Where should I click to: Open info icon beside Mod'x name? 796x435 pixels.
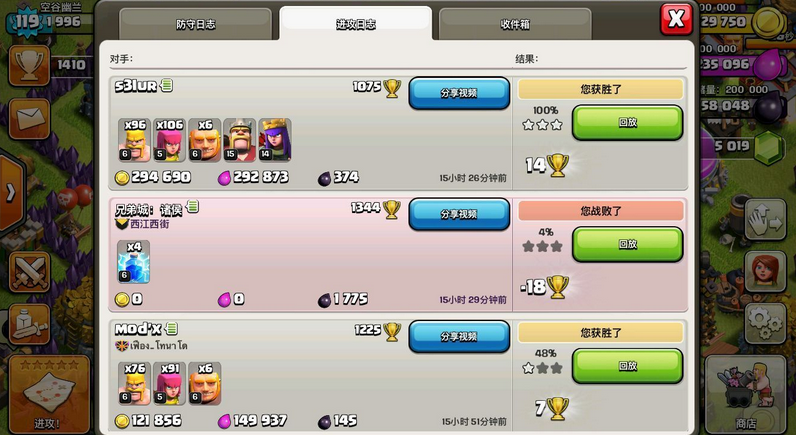(x=172, y=329)
